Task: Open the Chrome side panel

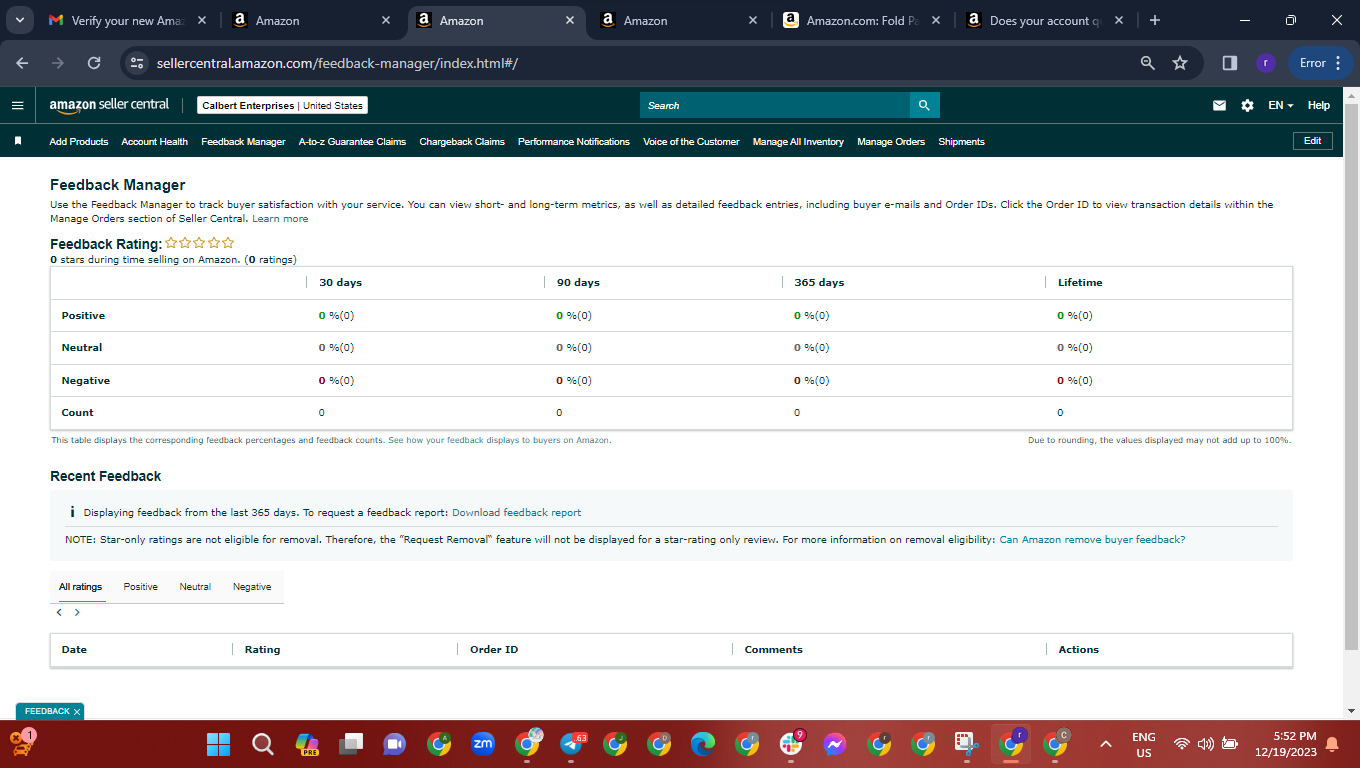Action: click(1230, 63)
